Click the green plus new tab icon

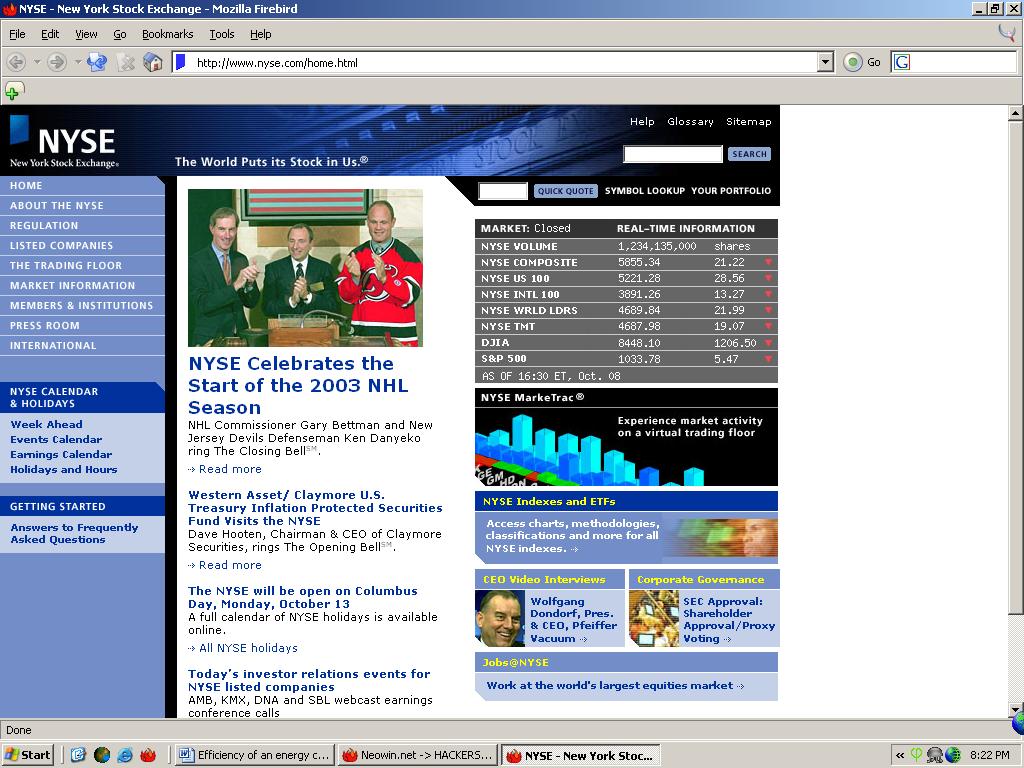14,91
